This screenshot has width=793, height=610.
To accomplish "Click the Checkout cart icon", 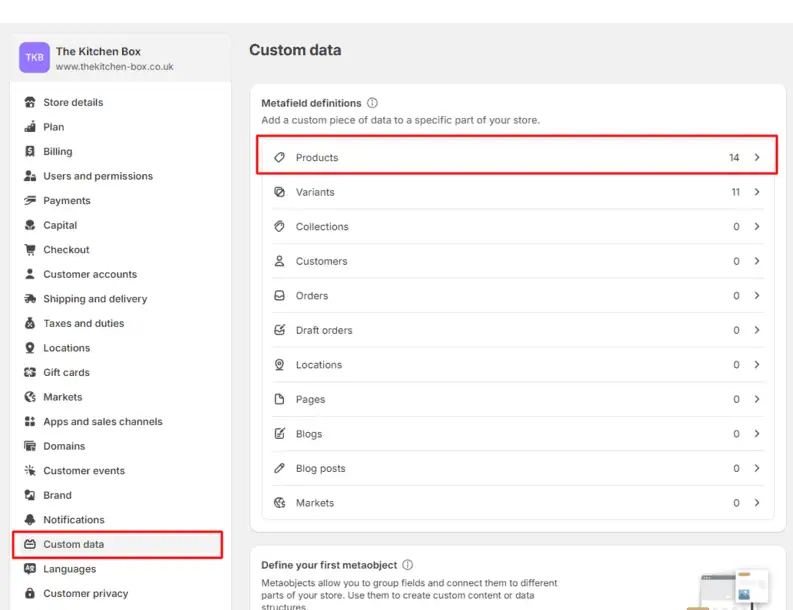I will click(x=30, y=249).
